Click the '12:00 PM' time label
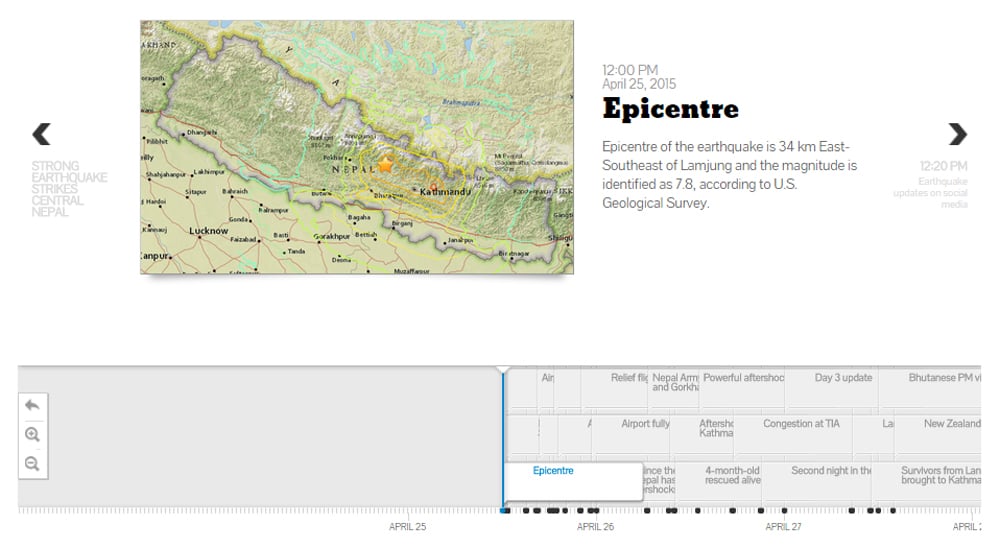Image resolution: width=1000 pixels, height=548 pixels. point(630,70)
